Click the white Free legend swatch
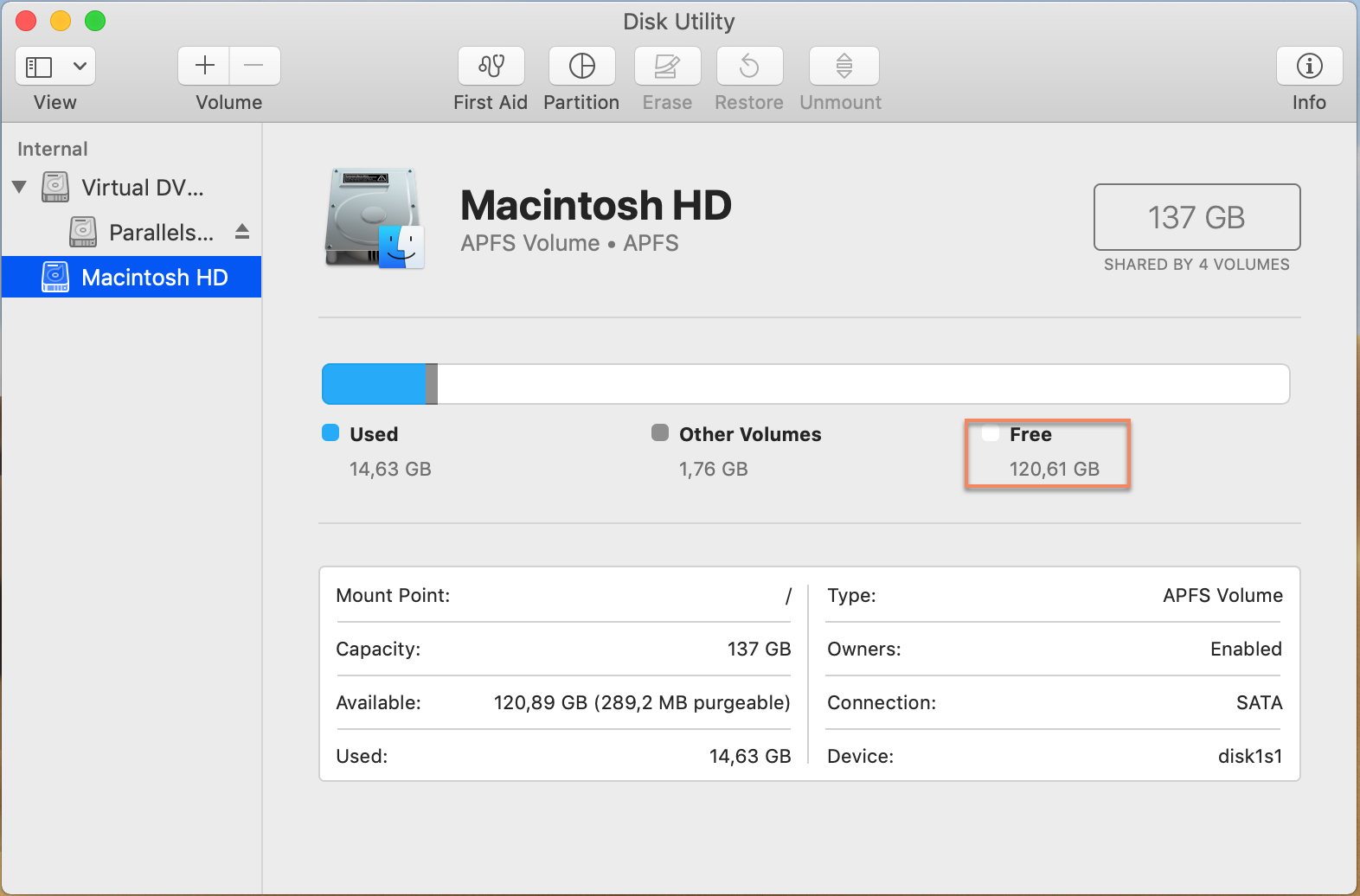The width and height of the screenshot is (1360, 896). [x=991, y=432]
